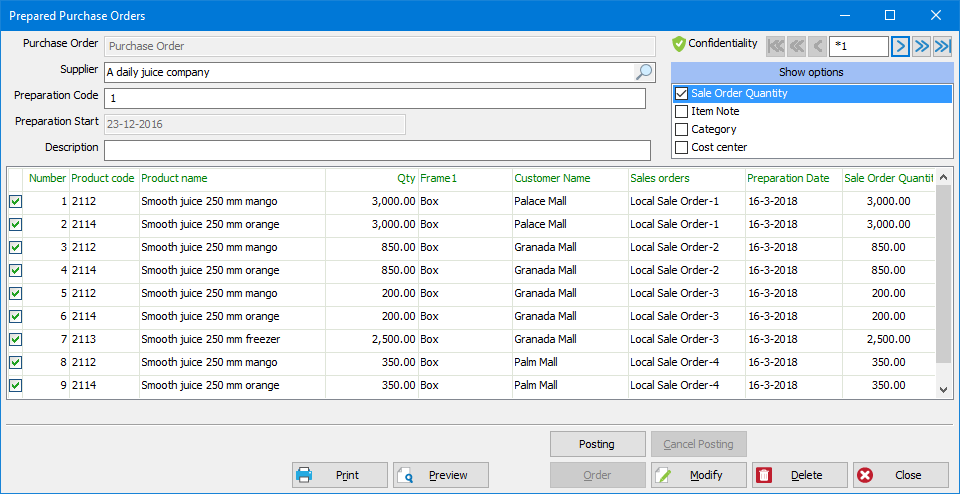Go to the first record
Image resolution: width=960 pixels, height=494 pixels.
click(775, 47)
